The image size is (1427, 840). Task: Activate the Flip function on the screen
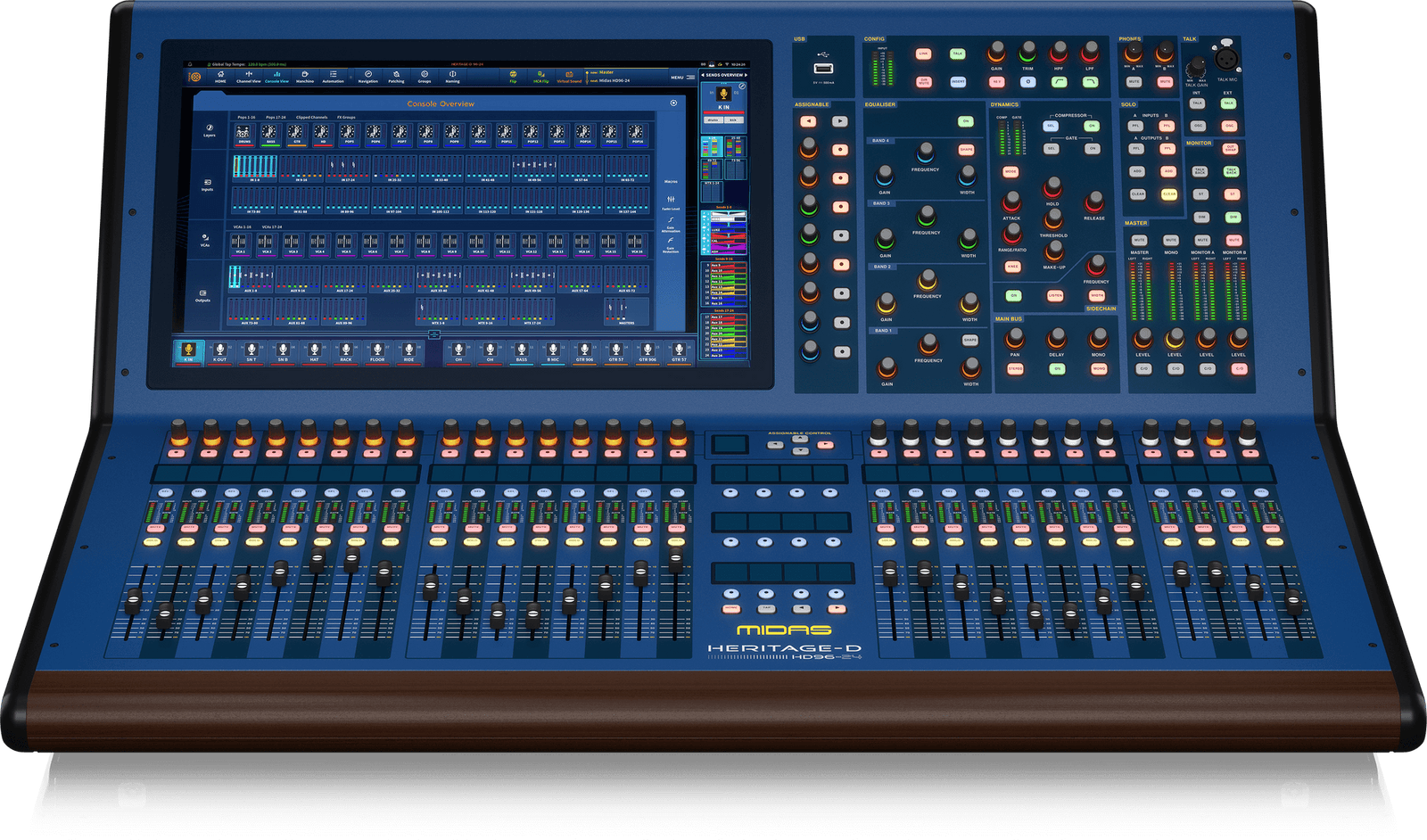[x=513, y=77]
